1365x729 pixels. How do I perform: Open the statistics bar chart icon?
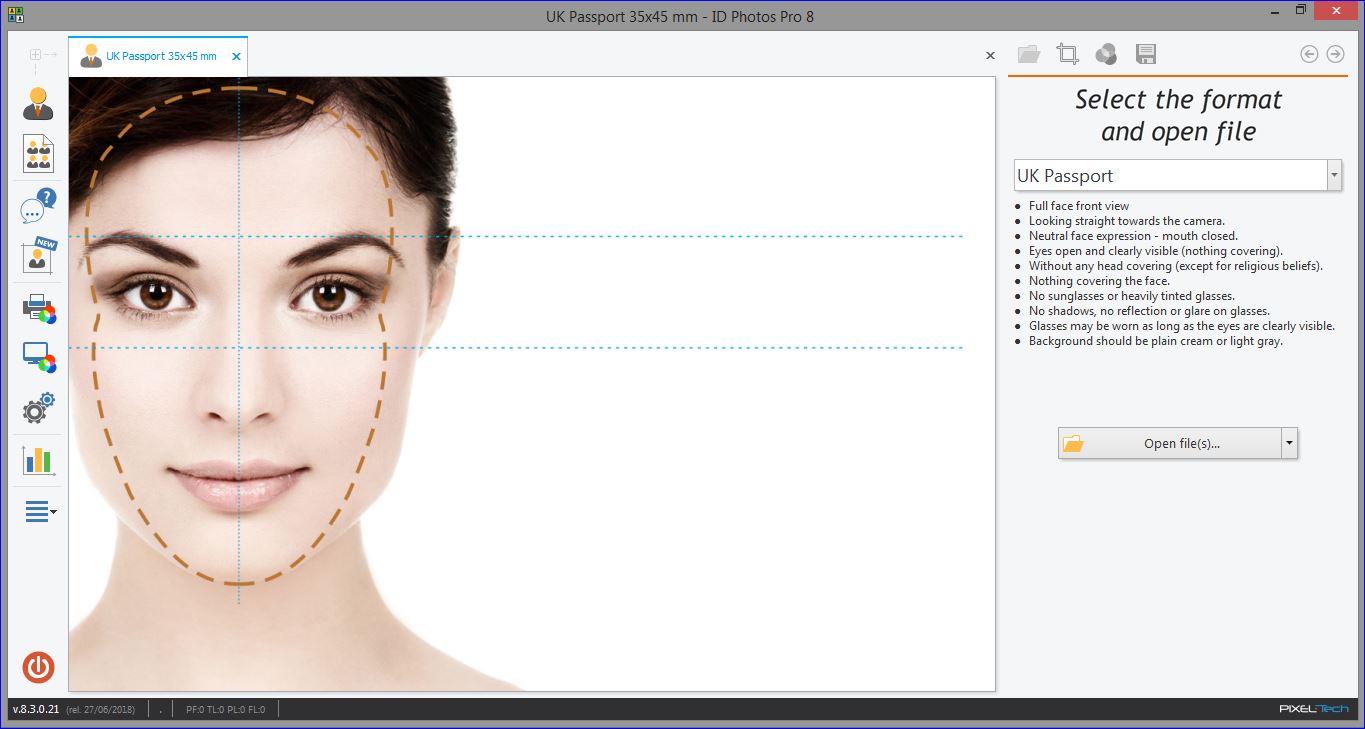[x=38, y=460]
